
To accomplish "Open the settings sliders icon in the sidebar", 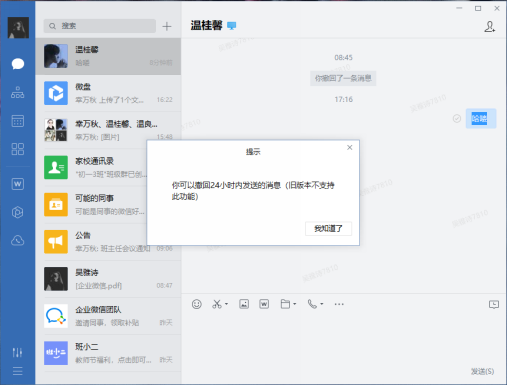I will tap(17, 352).
